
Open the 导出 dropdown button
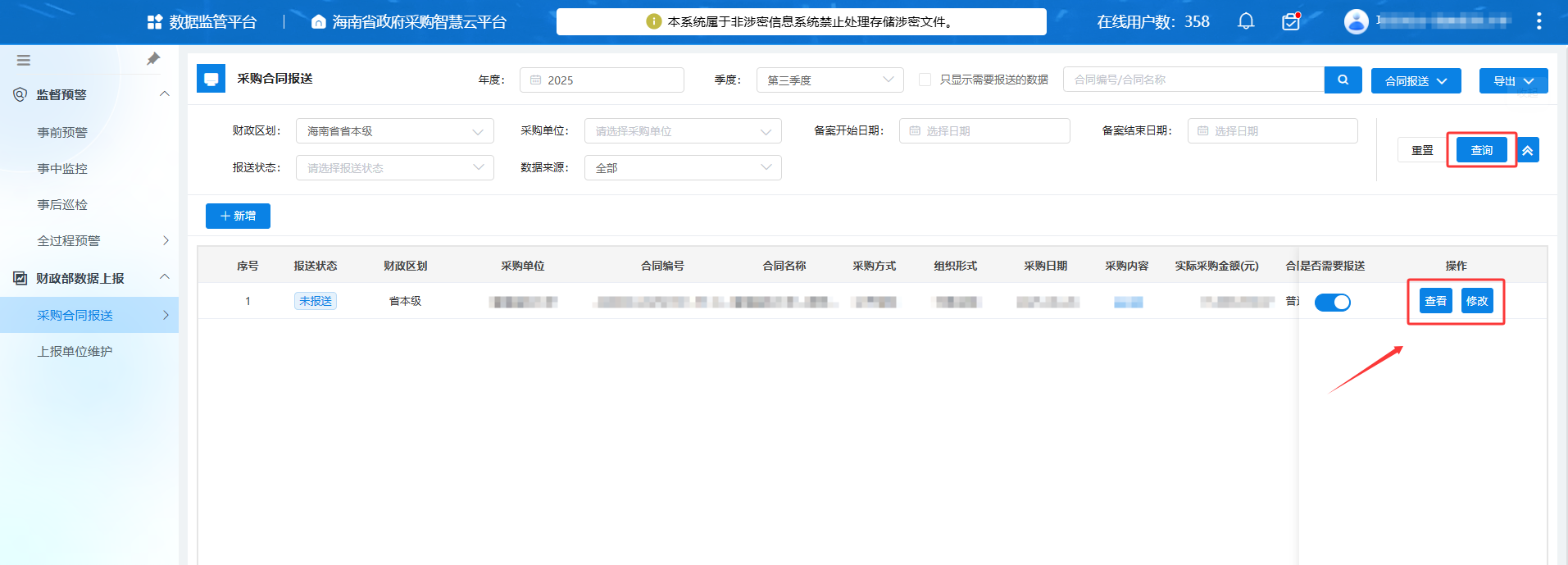(x=1512, y=81)
